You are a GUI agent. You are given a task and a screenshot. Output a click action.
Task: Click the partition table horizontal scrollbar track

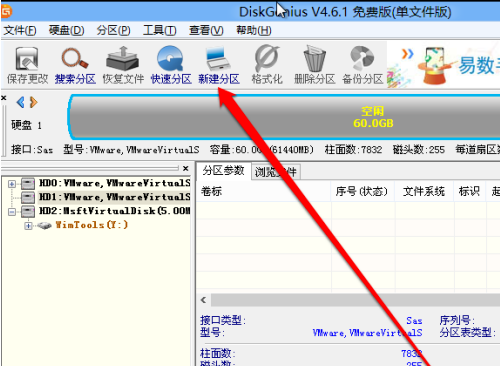[355, 300]
